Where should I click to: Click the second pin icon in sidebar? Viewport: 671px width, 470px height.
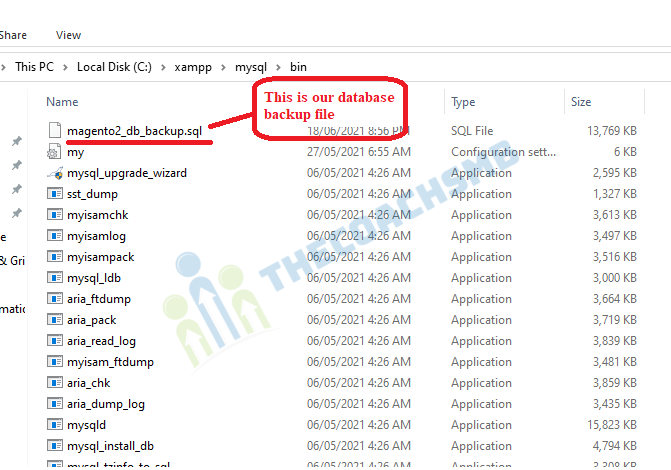[x=17, y=165]
